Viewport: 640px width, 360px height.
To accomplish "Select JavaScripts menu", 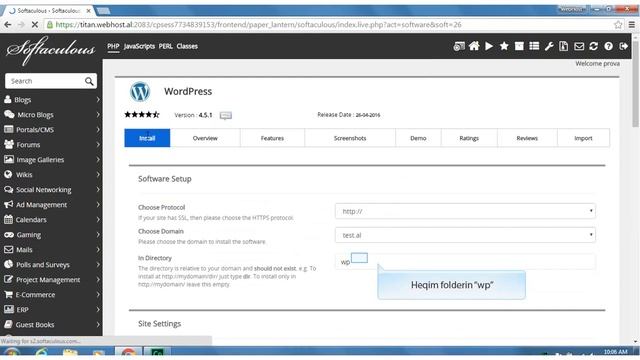I will pyautogui.click(x=139, y=46).
